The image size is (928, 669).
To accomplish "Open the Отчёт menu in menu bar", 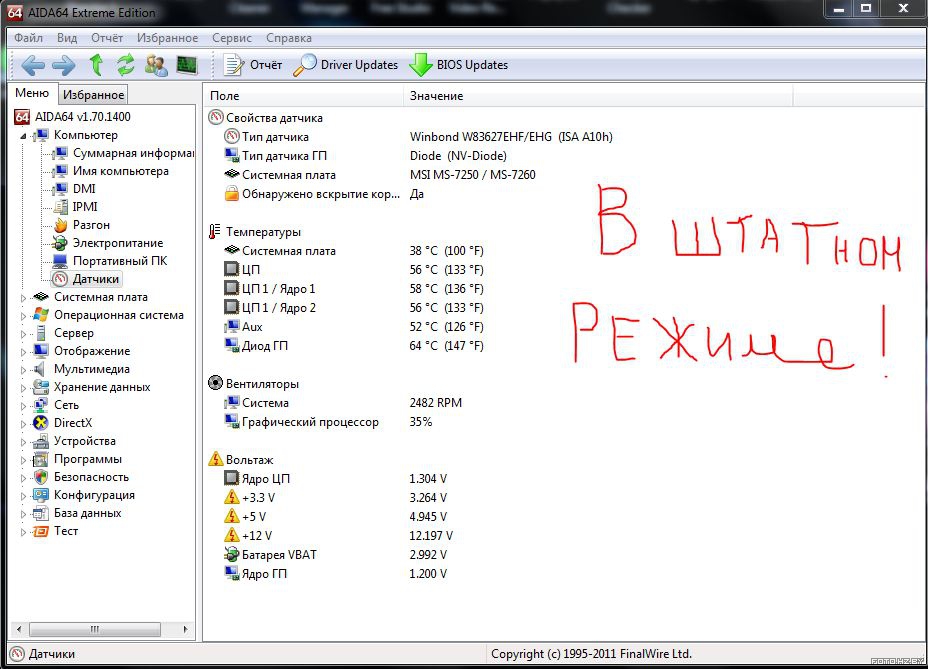I will click(x=107, y=38).
